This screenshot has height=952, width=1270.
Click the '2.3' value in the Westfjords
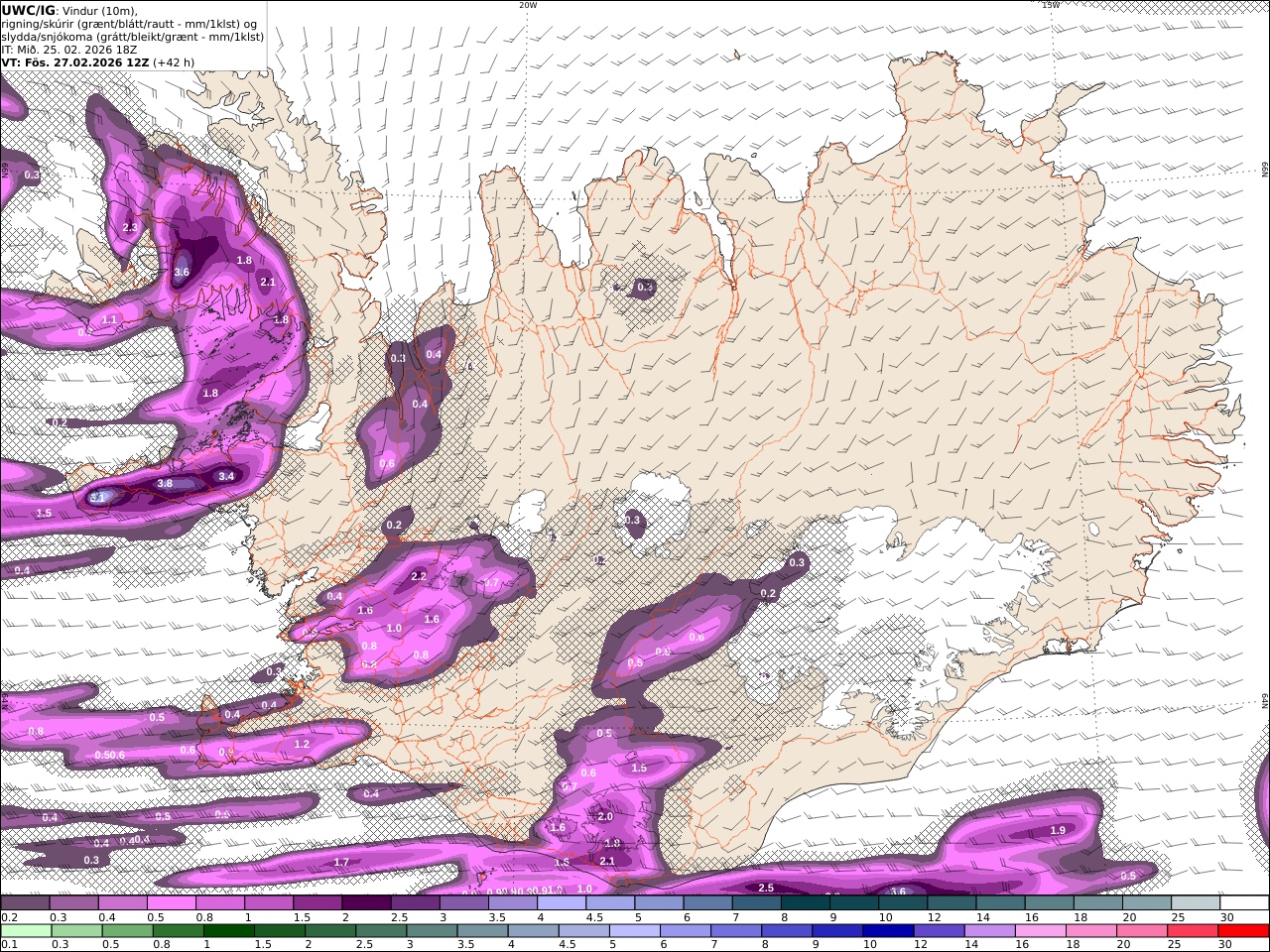(130, 227)
